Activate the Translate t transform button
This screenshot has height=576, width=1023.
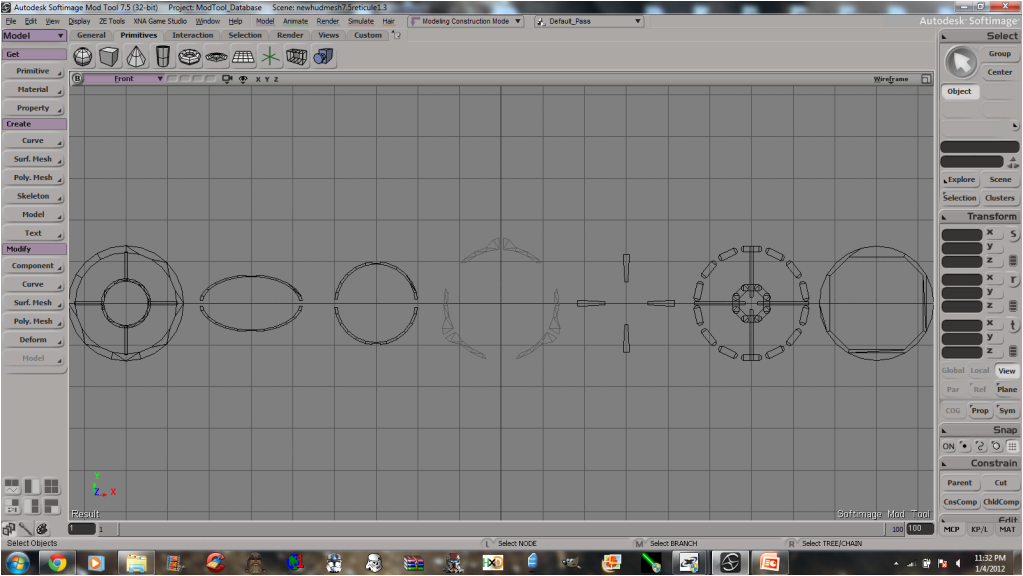pyautogui.click(x=1013, y=324)
